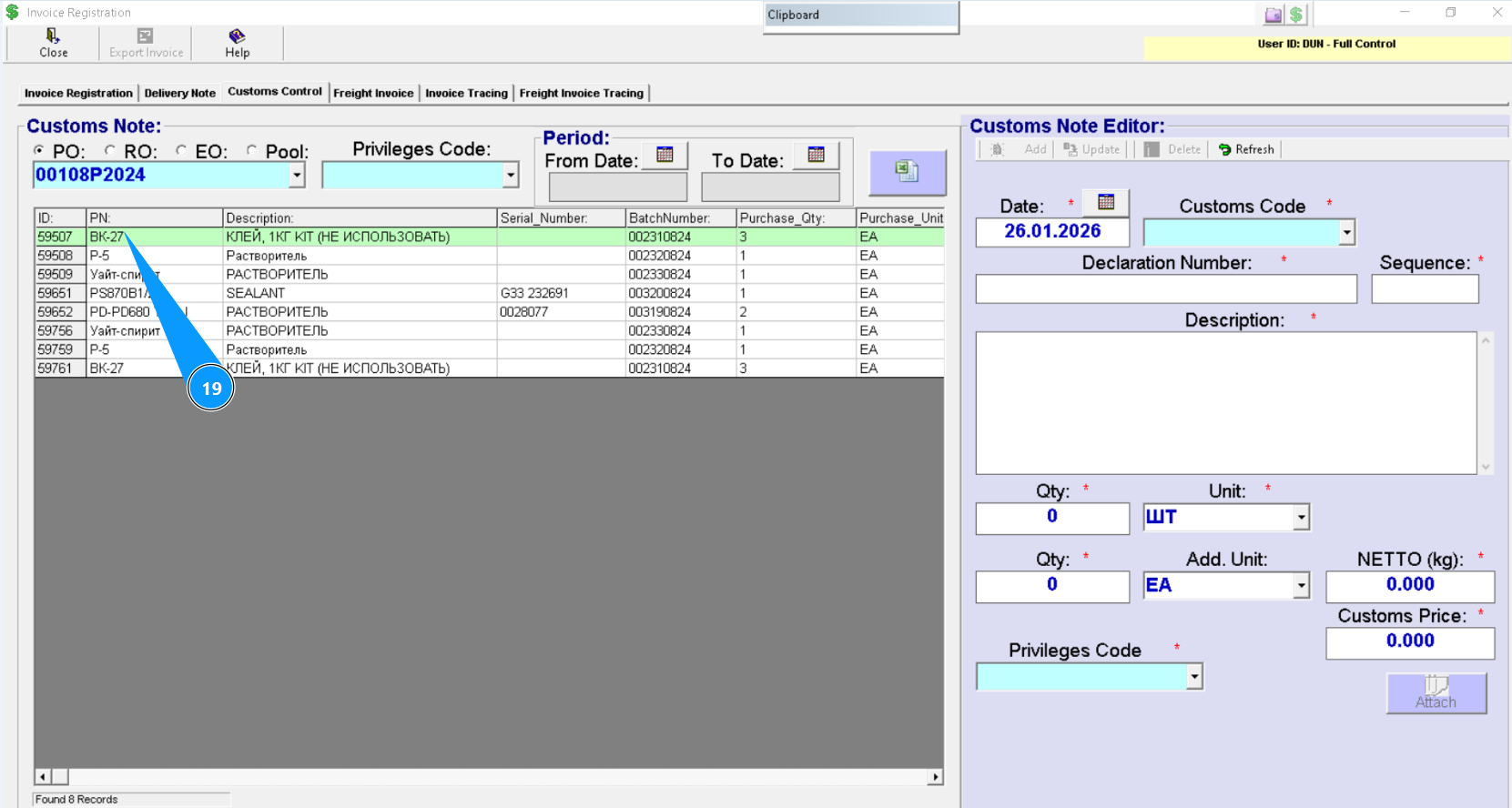The width and height of the screenshot is (1512, 808).
Task: Click the Qty field beside Unit
Action: click(x=1052, y=518)
